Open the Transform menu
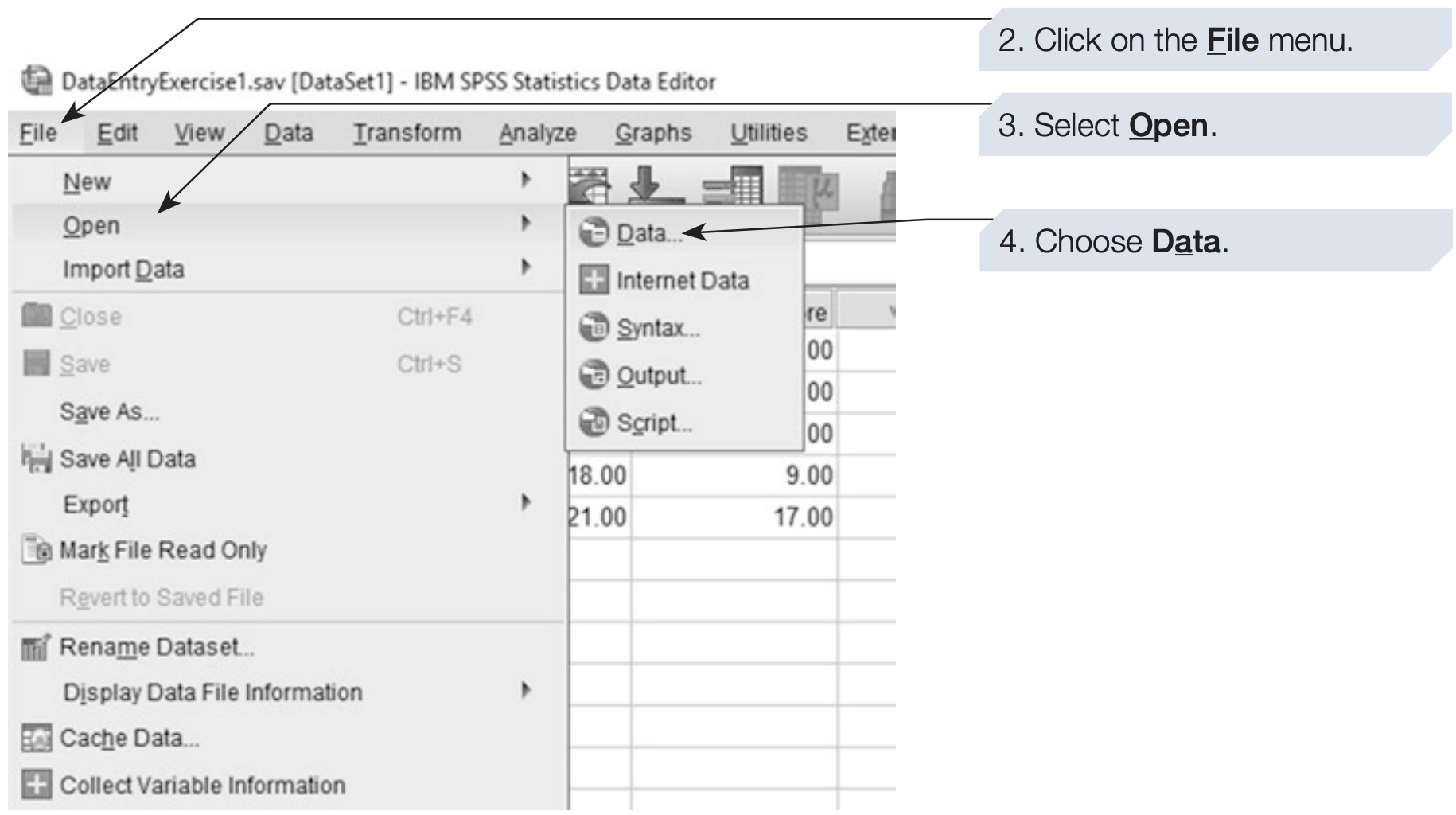1456x815 pixels. tap(407, 133)
